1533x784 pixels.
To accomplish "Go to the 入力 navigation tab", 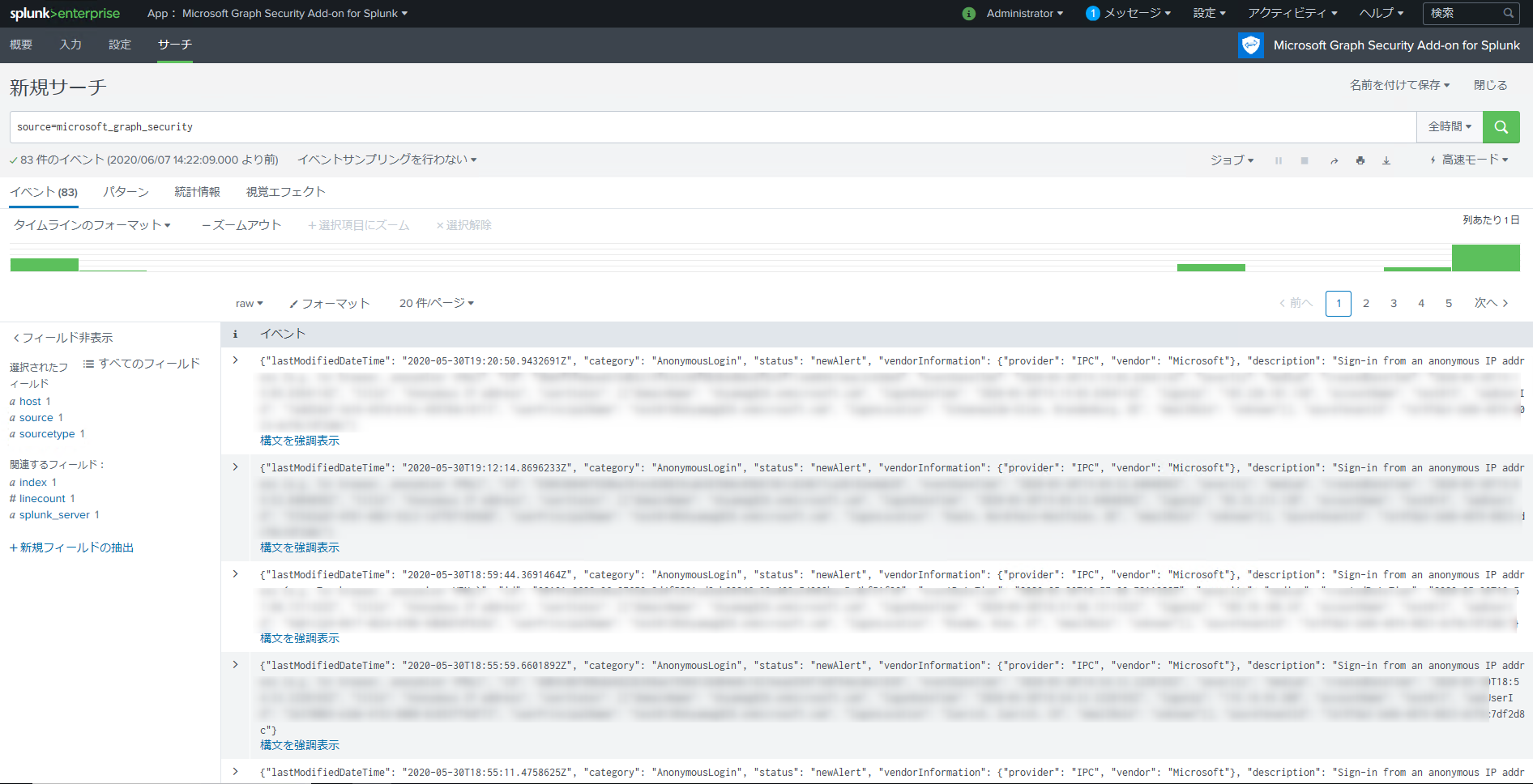I will pos(70,45).
